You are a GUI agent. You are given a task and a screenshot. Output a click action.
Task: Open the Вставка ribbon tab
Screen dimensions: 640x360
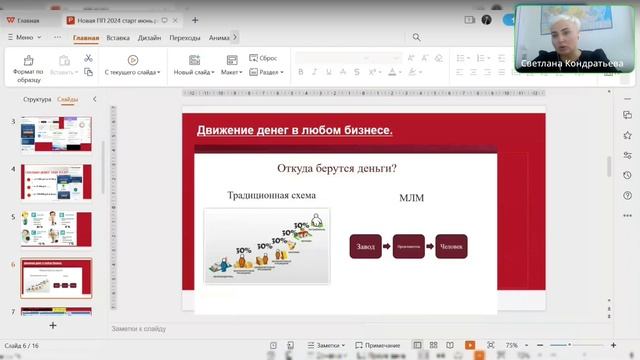pyautogui.click(x=118, y=38)
